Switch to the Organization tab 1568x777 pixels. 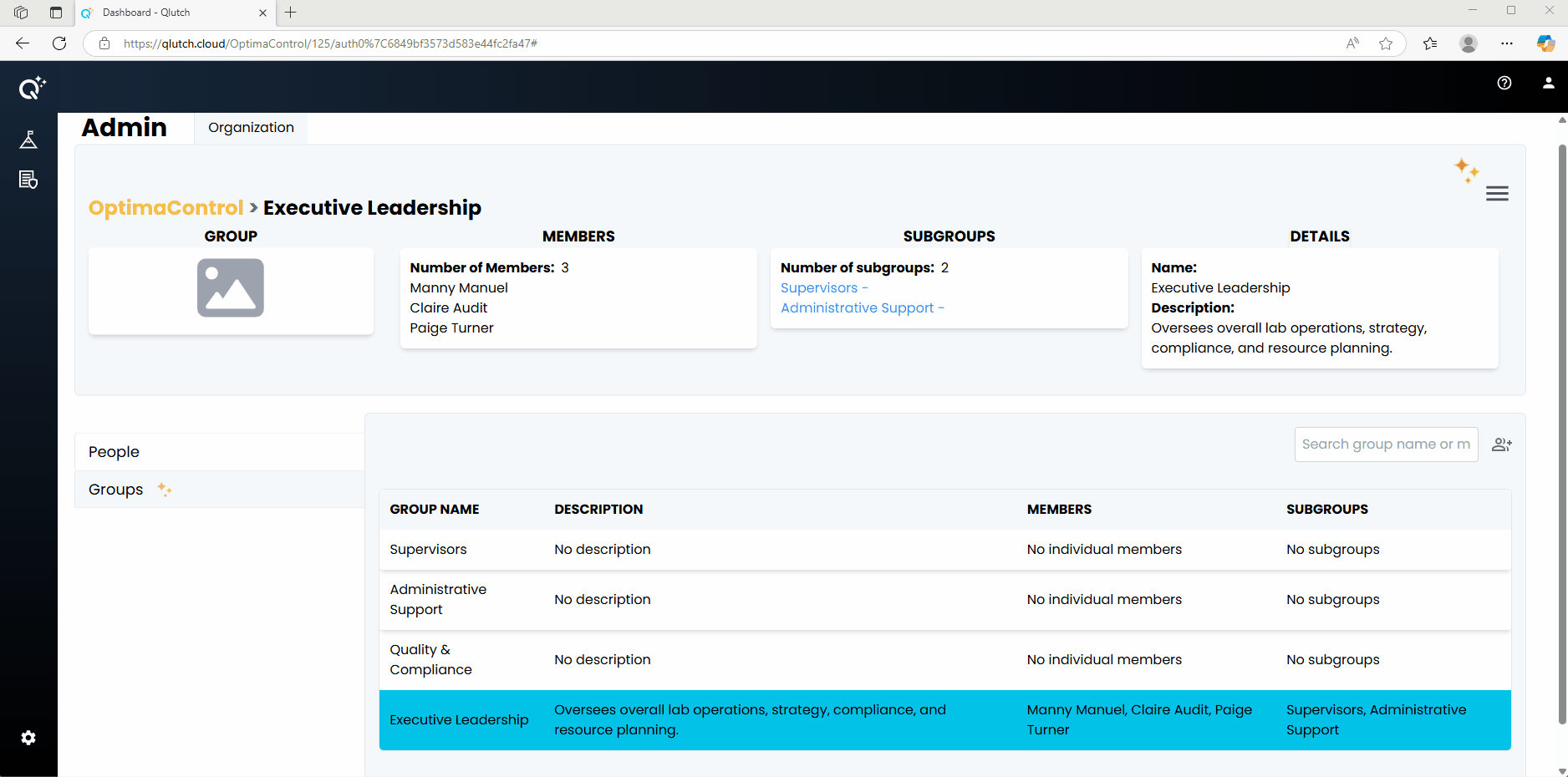point(251,127)
